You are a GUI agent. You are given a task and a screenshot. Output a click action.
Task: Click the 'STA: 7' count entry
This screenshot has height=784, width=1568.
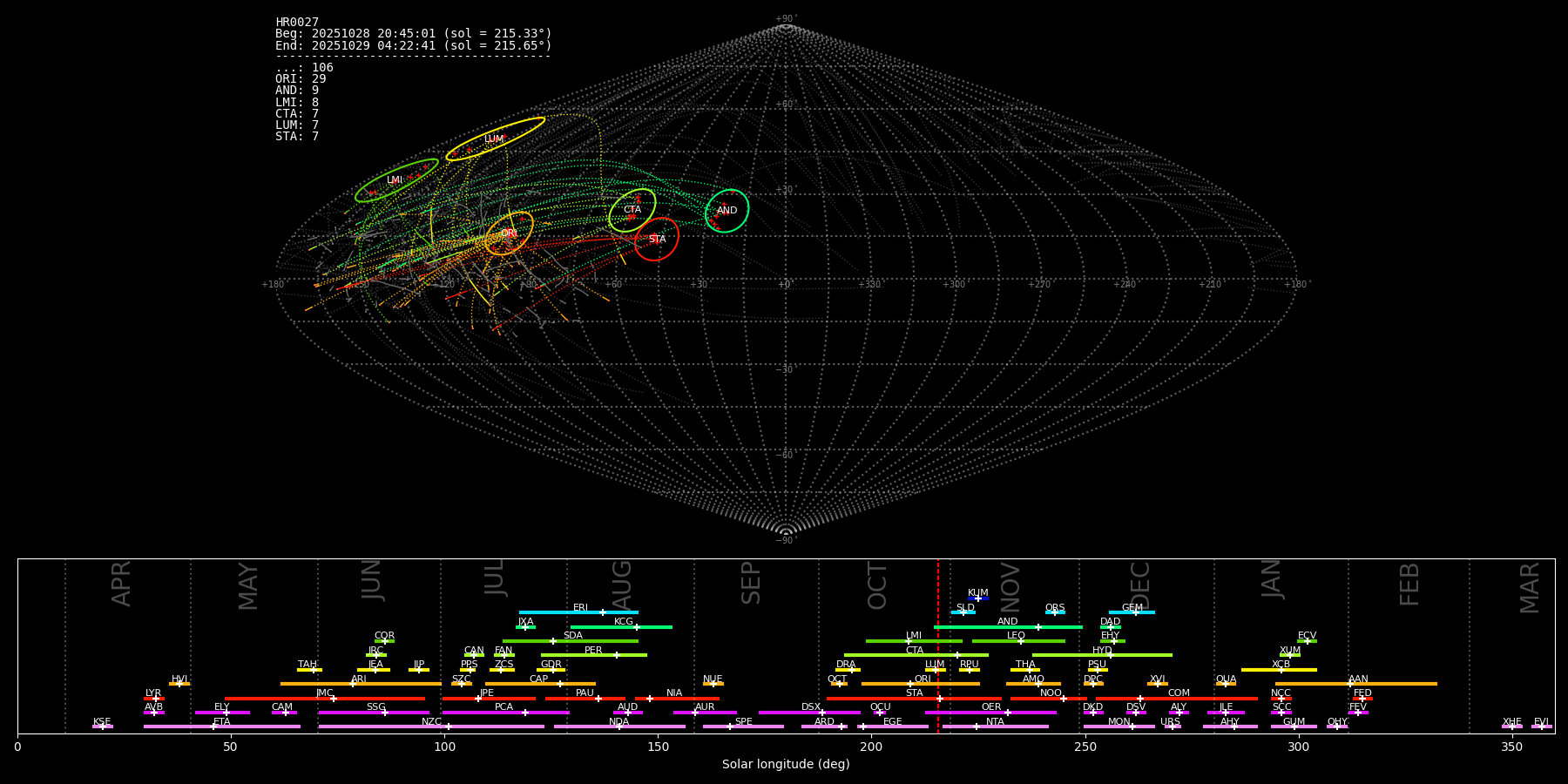297,137
